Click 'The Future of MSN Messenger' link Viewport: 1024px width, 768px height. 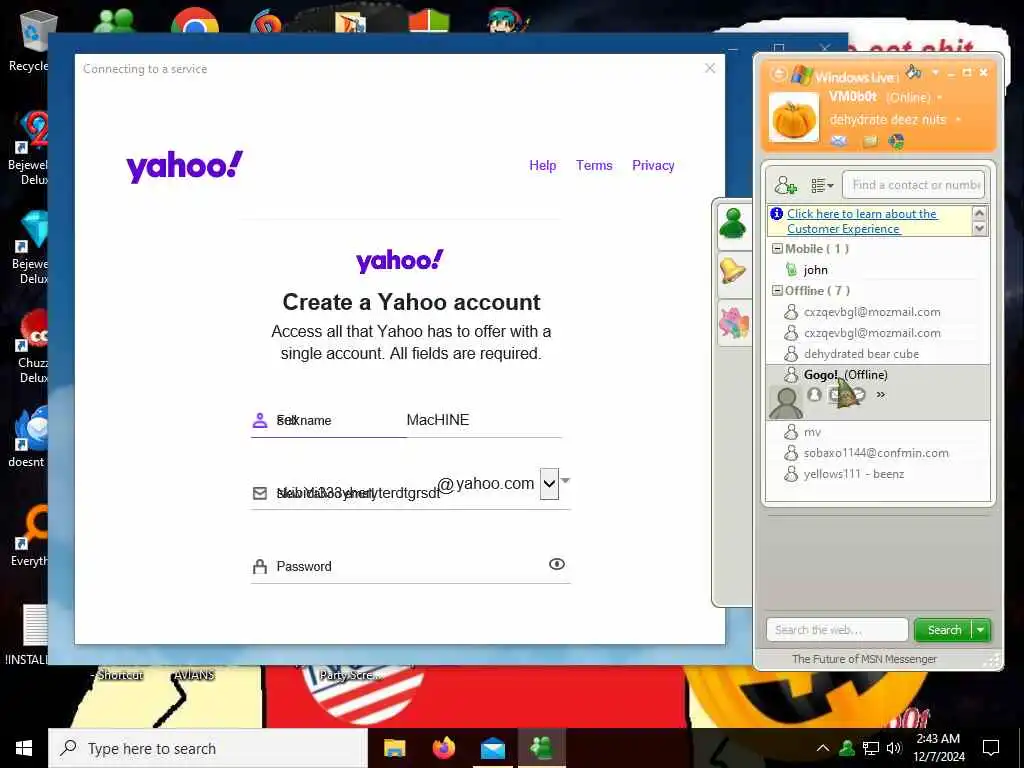coord(864,659)
